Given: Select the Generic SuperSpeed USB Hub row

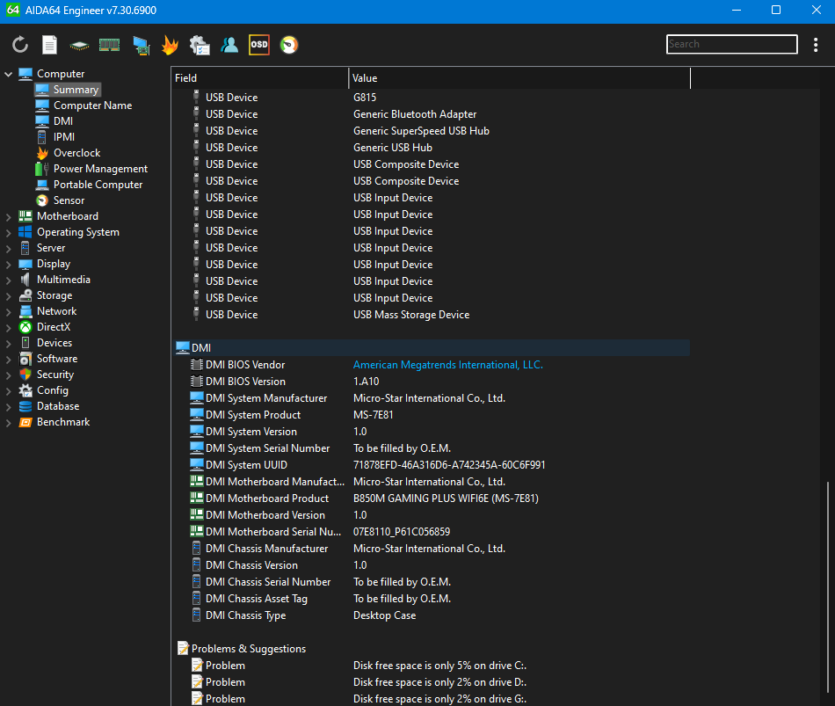Looking at the screenshot, I should (431, 131).
